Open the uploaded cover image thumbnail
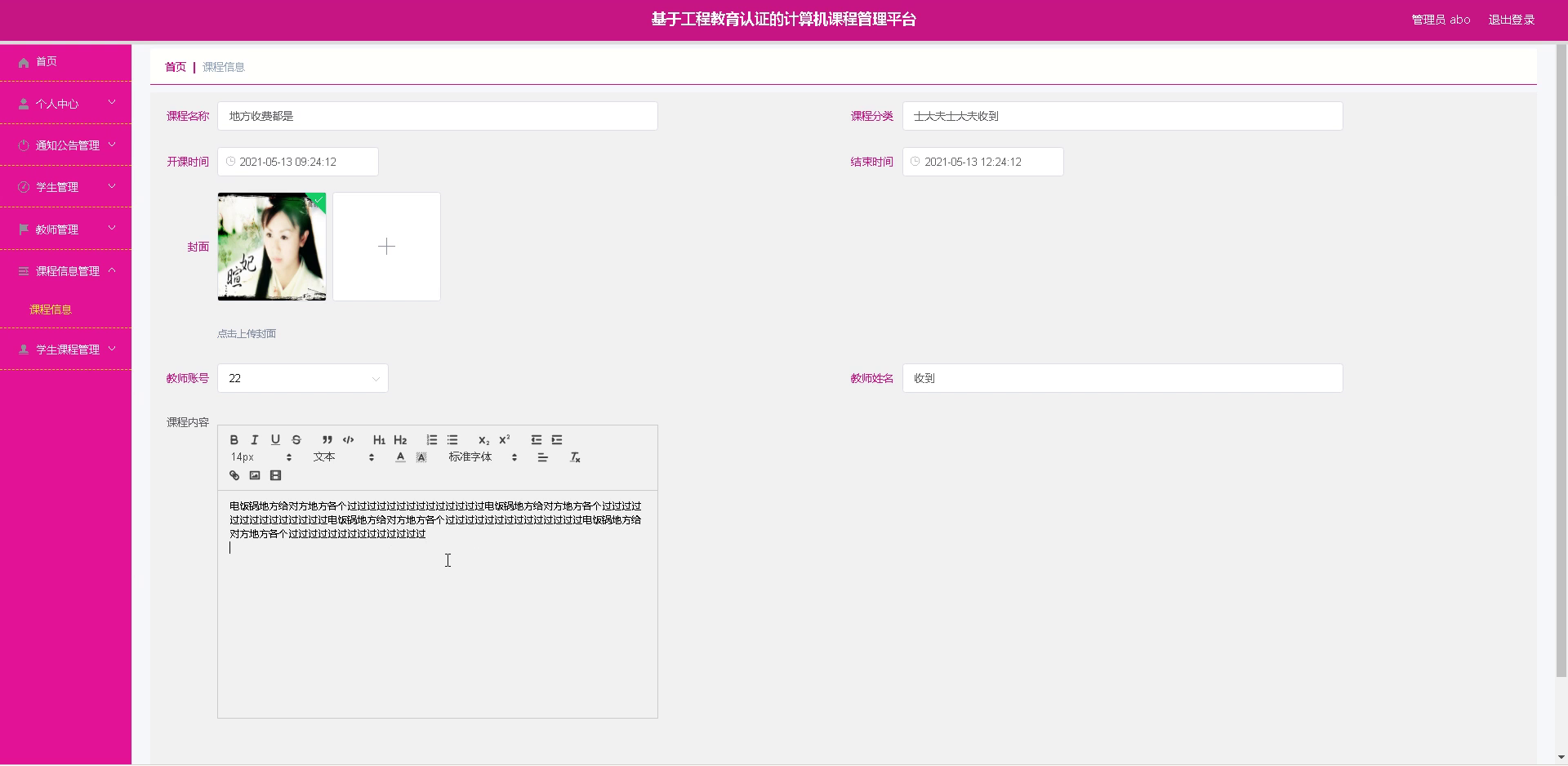The height and width of the screenshot is (766, 1568). [x=272, y=247]
